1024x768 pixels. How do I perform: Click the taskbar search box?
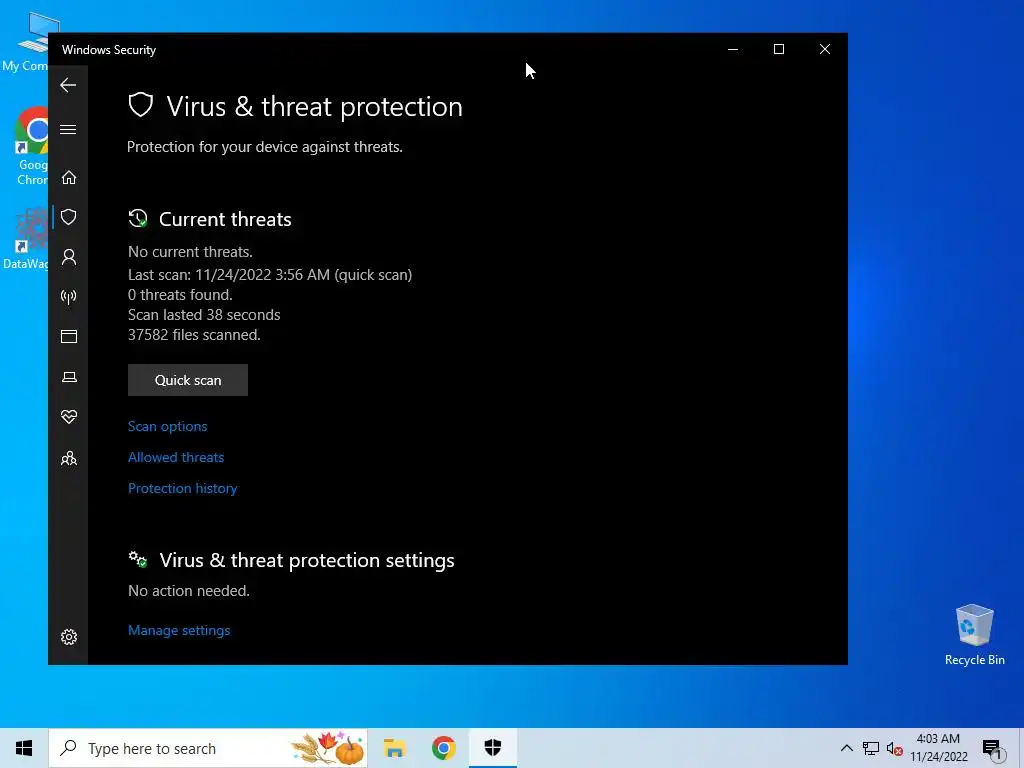click(x=208, y=748)
